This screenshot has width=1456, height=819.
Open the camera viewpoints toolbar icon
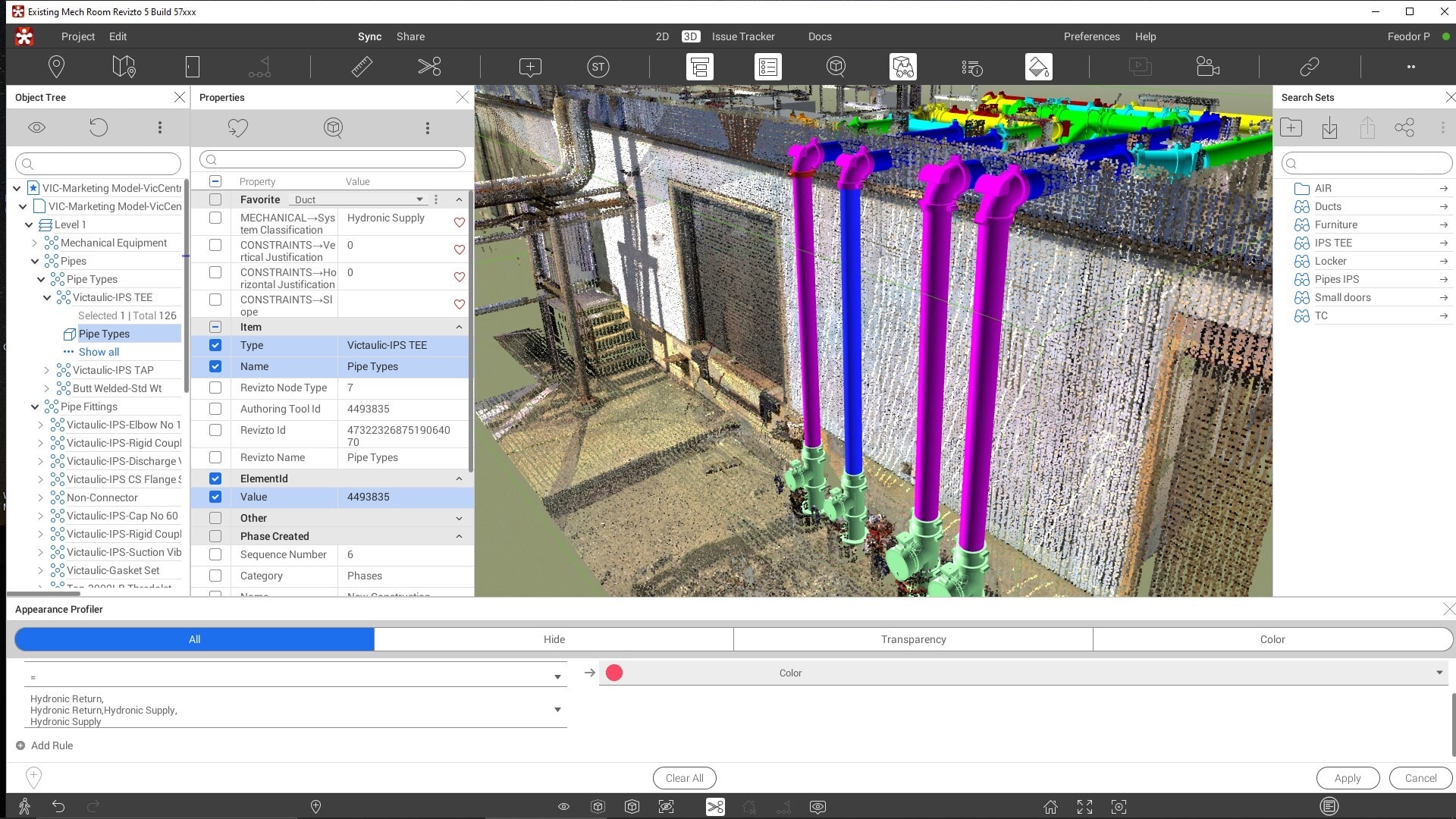(x=1207, y=67)
